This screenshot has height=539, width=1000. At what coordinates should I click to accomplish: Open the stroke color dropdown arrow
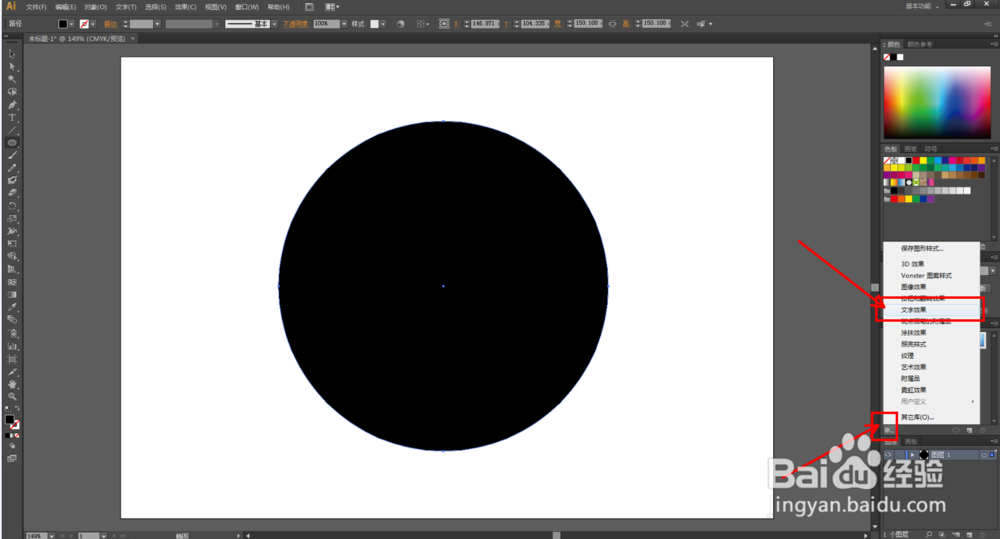(x=93, y=24)
